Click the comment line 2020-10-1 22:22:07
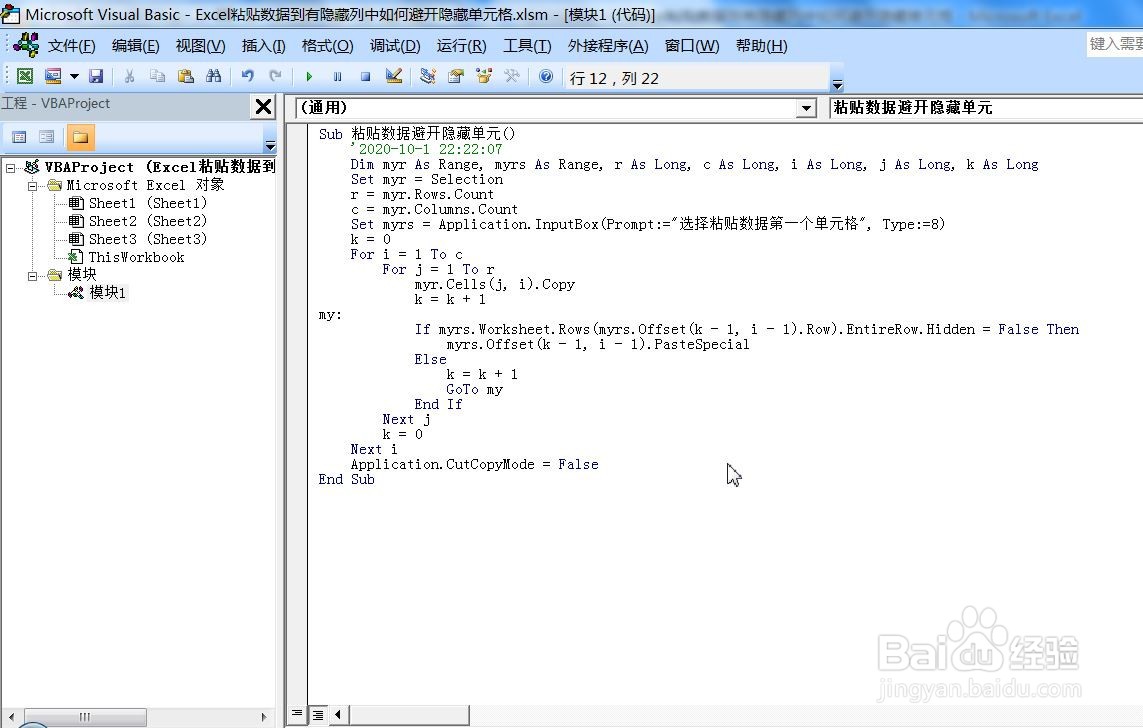 tap(426, 149)
